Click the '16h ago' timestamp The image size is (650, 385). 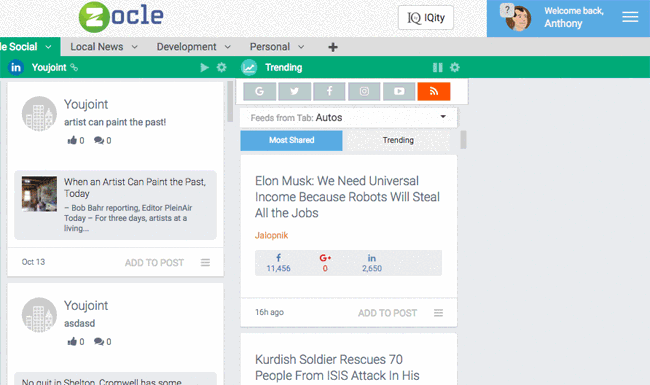point(269,312)
